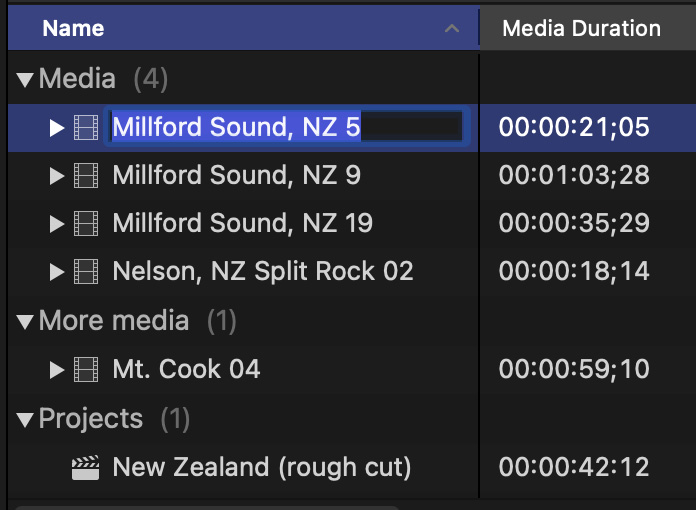Select the 00:00:59;10 duration of Mt. Cook 04
The width and height of the screenshot is (696, 510).
click(574, 369)
